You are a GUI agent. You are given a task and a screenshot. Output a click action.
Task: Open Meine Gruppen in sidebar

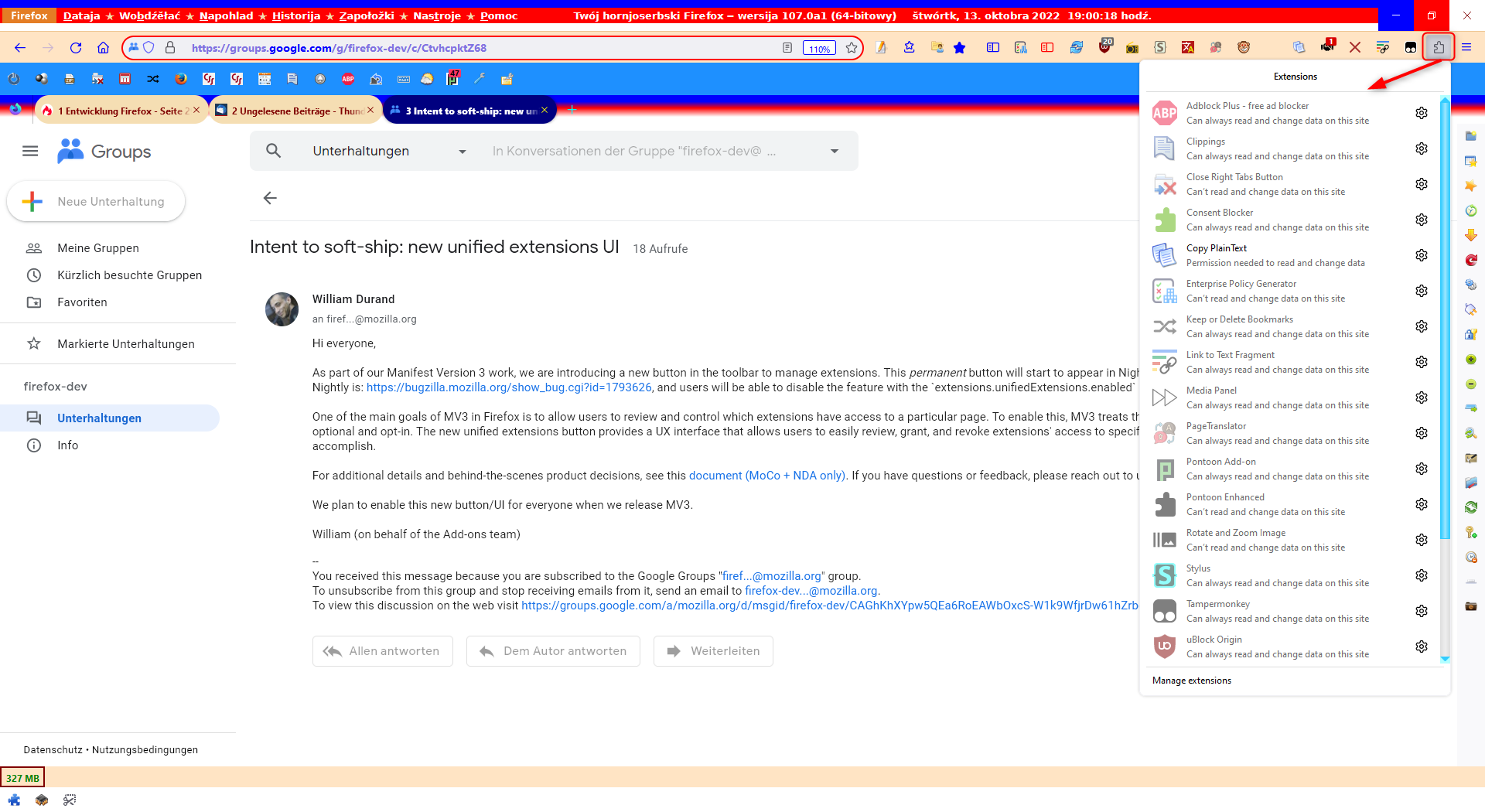(x=98, y=248)
